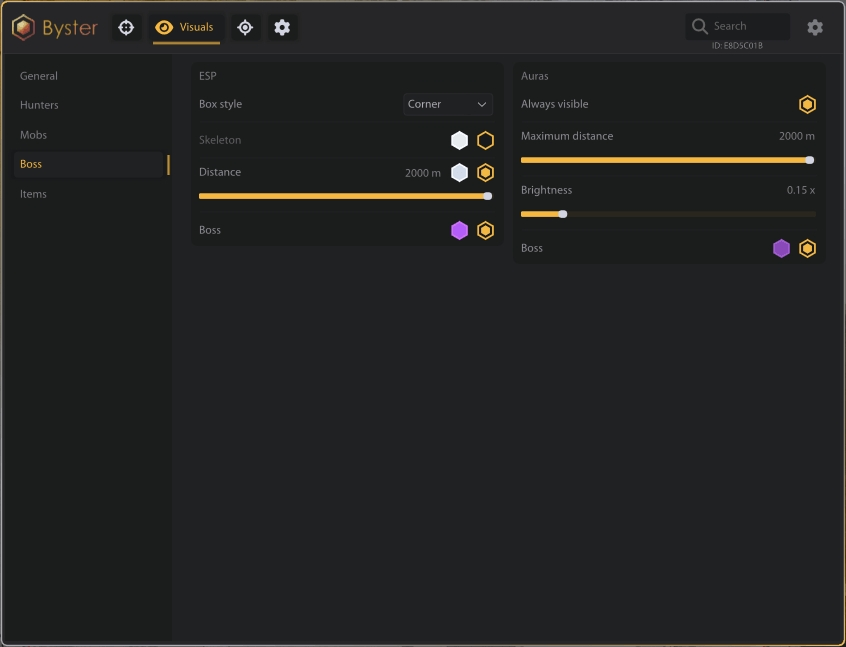Adjust the Maximum distance slider
Screen dimensions: 846x647
(667, 160)
